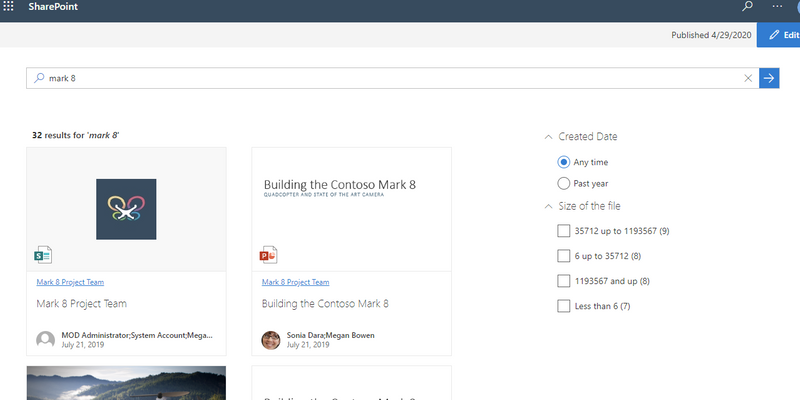This screenshot has height=400, width=800.
Task: Click the mountain landscape thumbnail card
Action: (x=126, y=383)
